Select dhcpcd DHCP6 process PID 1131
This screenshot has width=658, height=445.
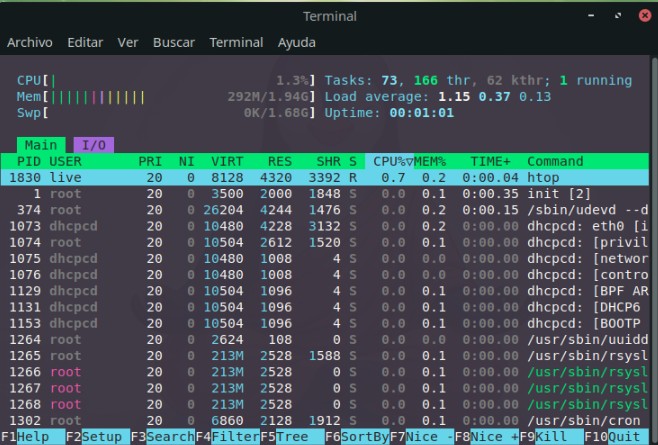[325, 307]
